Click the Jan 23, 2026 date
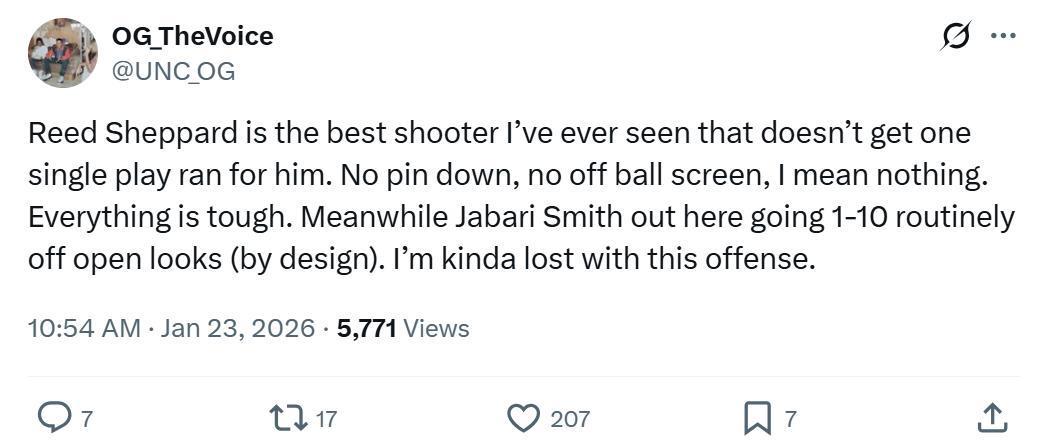Image resolution: width=1041 pixels, height=442 pixels. 237,328
